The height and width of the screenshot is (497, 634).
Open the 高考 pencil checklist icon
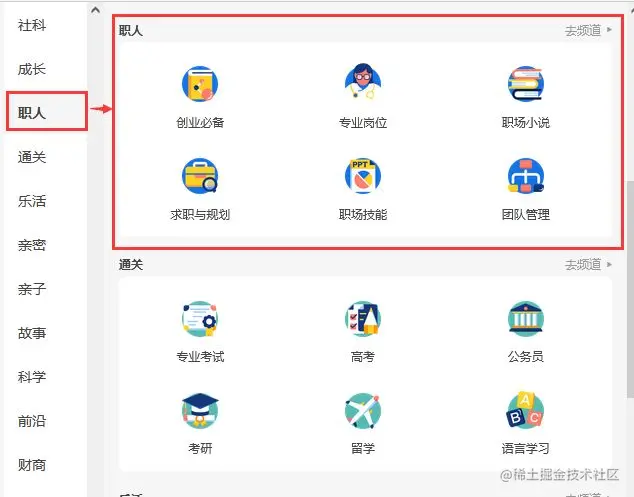click(363, 319)
